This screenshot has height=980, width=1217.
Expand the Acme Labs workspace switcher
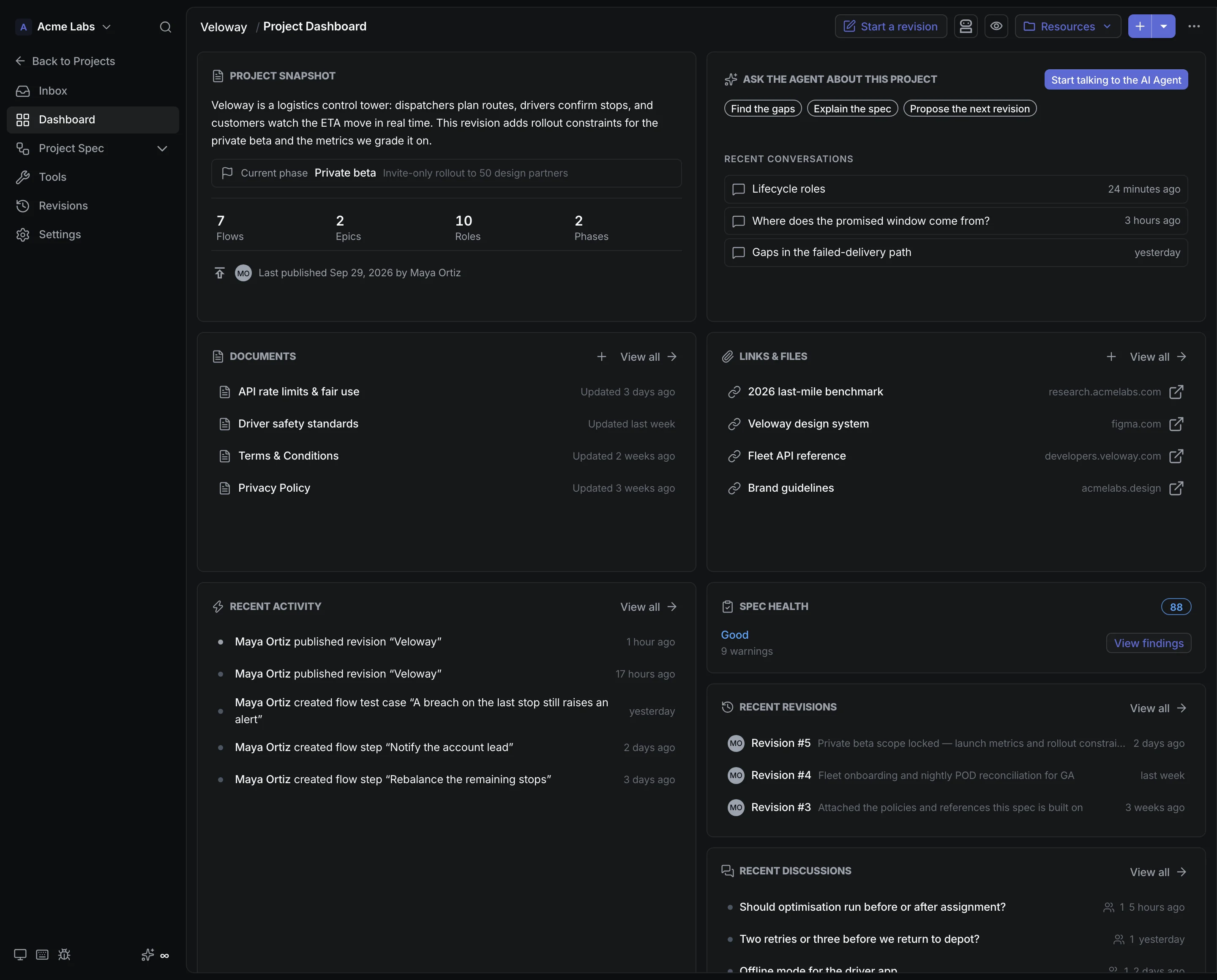(x=63, y=27)
